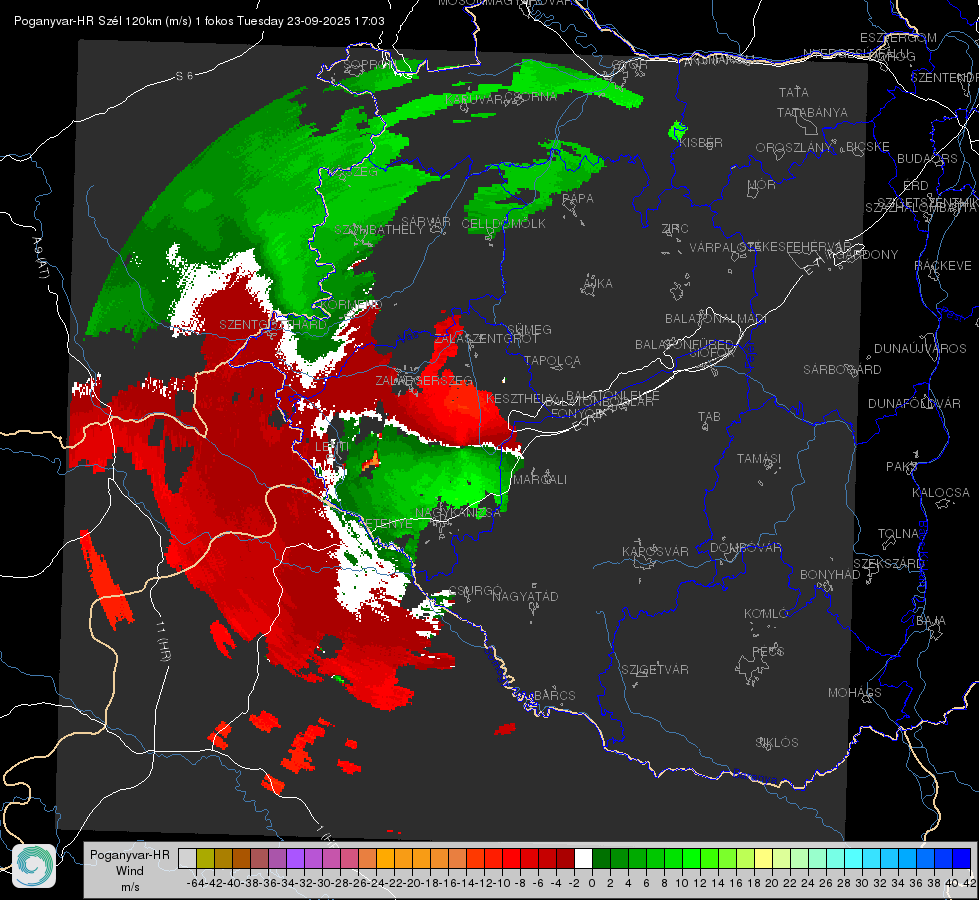Click the MOHACS city label
Screen dimensions: 979x900
point(854,693)
